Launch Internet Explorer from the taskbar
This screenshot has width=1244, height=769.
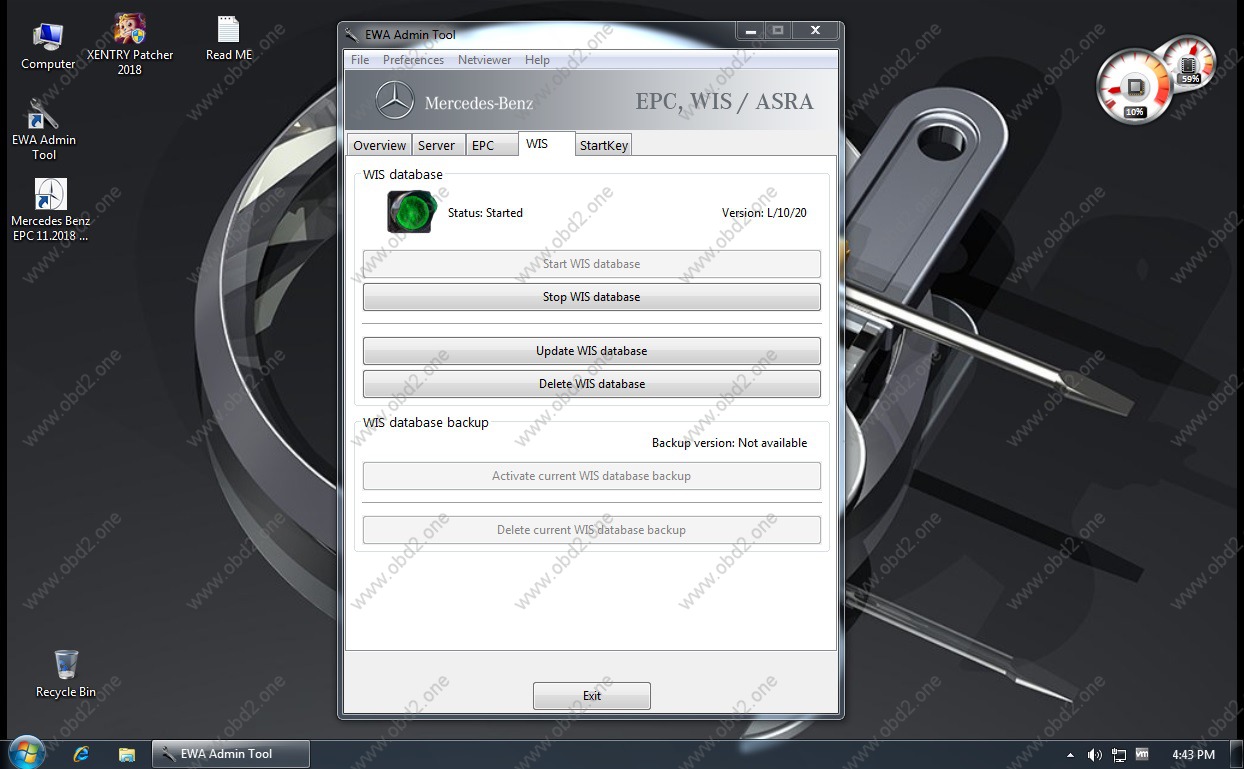(x=82, y=754)
